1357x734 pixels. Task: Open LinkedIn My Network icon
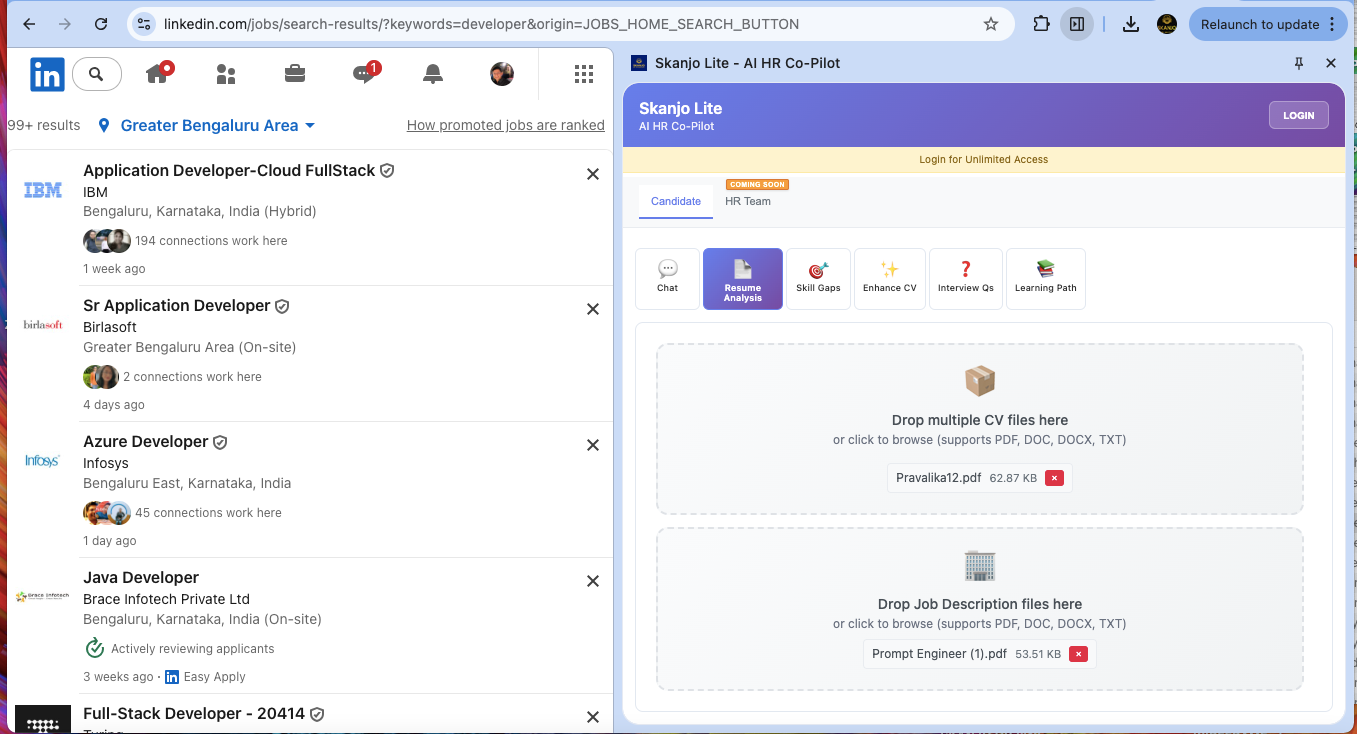(x=226, y=74)
